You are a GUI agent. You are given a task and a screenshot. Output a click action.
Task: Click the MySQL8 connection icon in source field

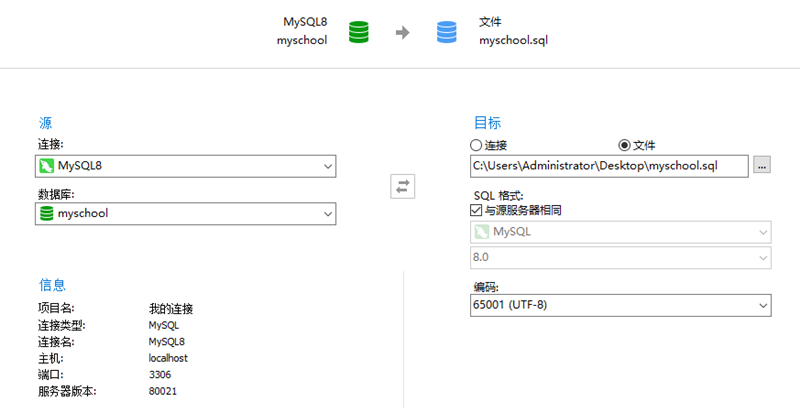point(47,166)
